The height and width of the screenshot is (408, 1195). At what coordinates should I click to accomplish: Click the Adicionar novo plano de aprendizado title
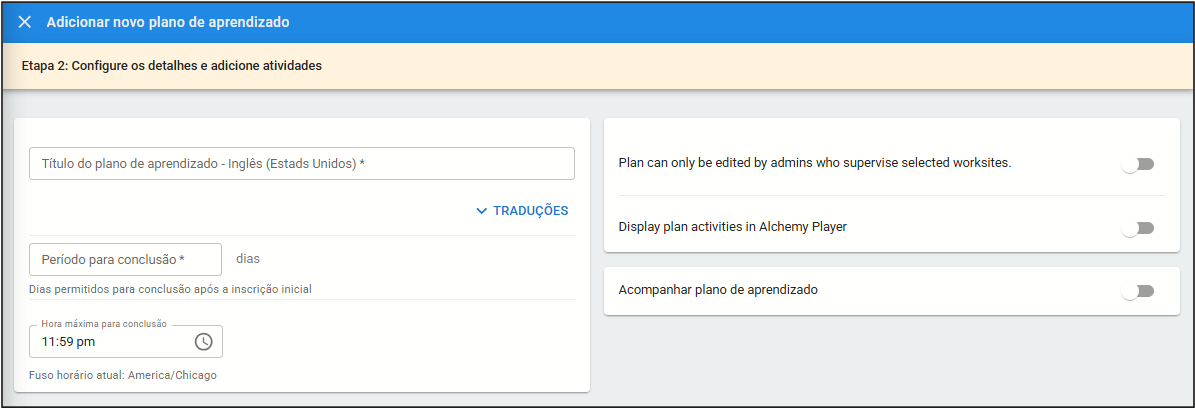pyautogui.click(x=168, y=22)
